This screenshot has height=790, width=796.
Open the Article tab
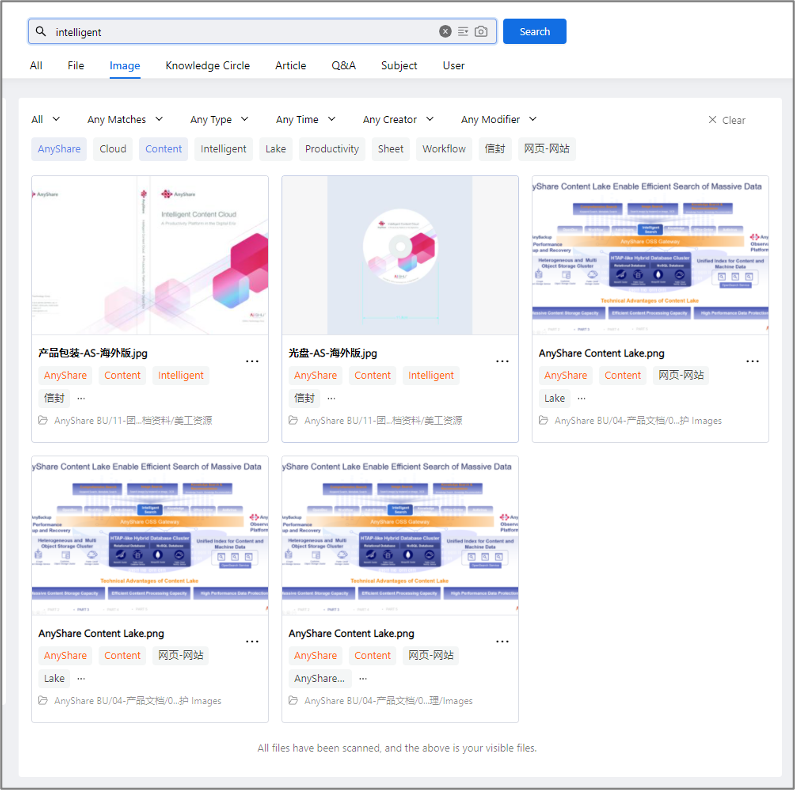pos(290,66)
